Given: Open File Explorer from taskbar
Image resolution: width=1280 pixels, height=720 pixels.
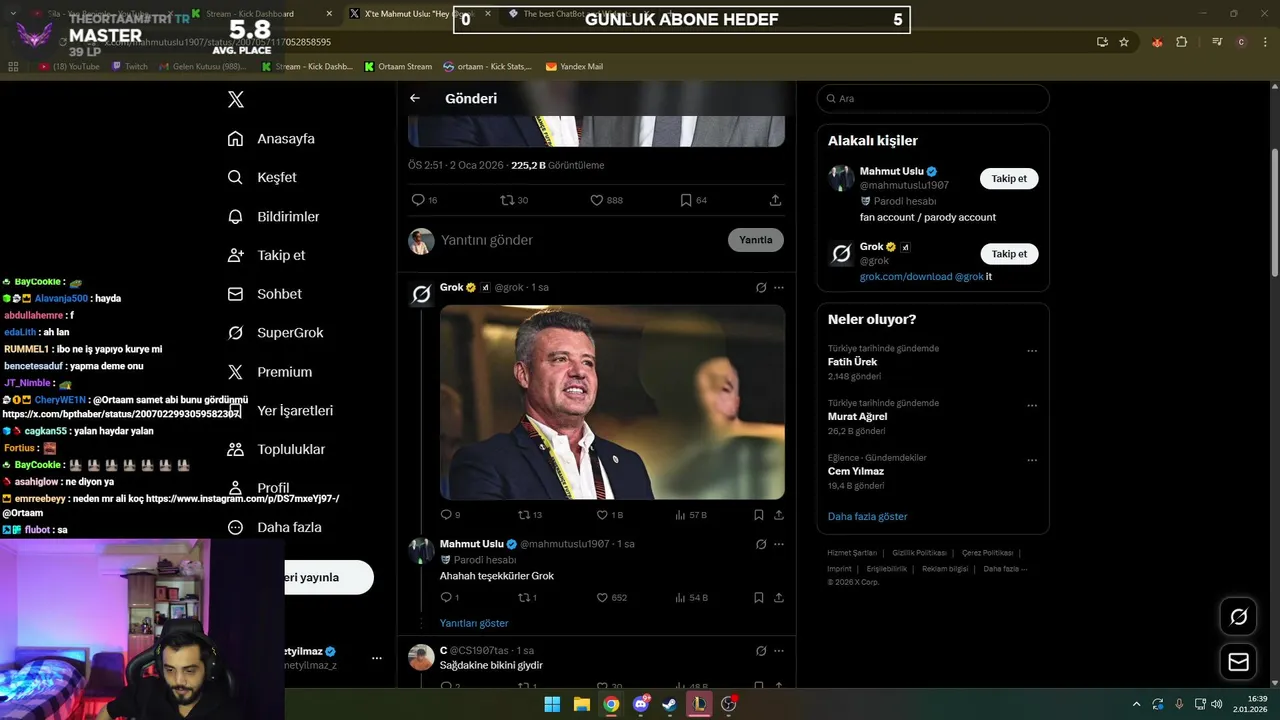Looking at the screenshot, I should pos(581,704).
